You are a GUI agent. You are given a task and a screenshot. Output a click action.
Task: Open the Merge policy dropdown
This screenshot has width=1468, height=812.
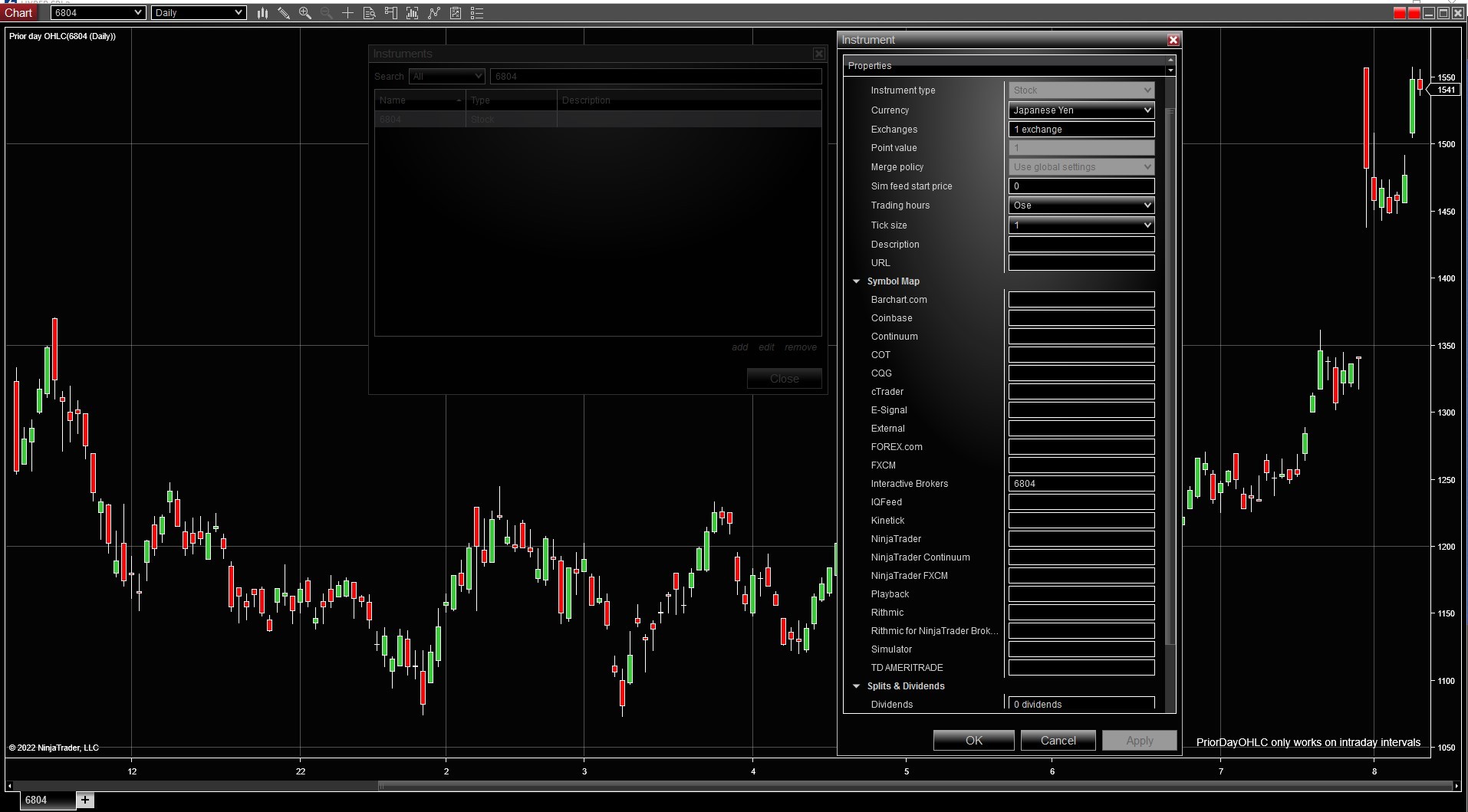click(x=1081, y=167)
